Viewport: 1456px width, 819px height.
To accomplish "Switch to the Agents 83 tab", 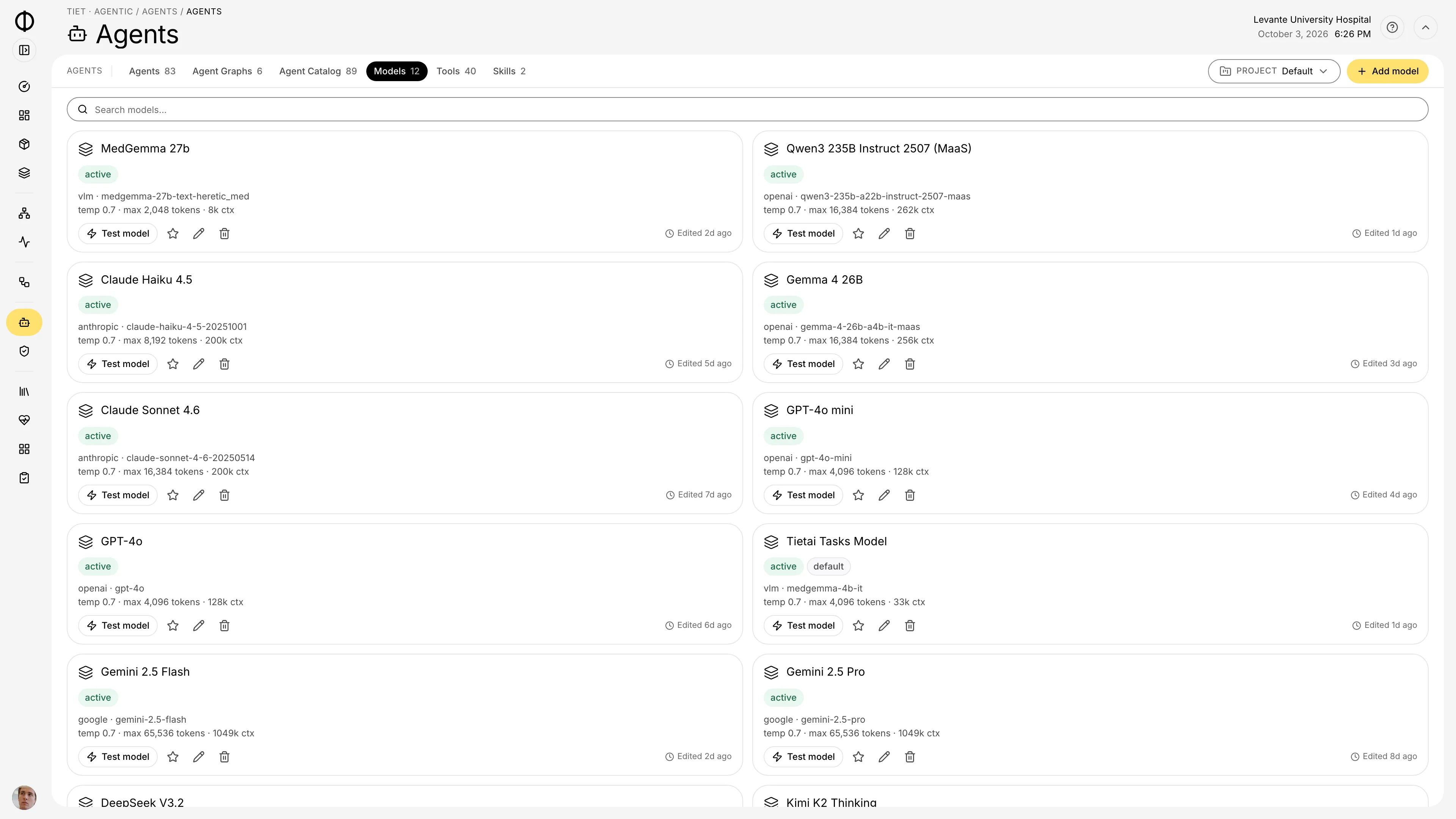I will point(152,71).
